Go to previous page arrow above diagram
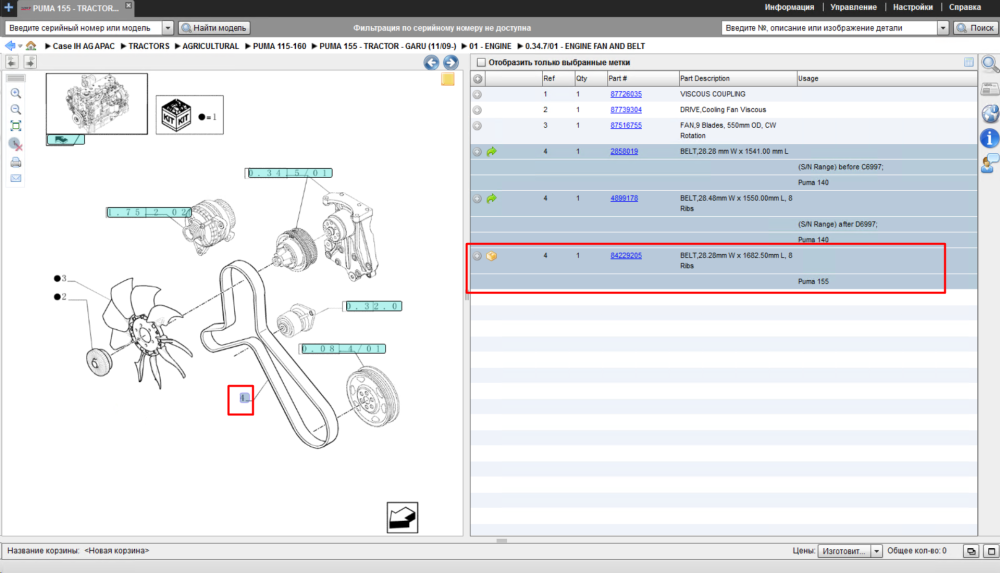 [x=12, y=62]
